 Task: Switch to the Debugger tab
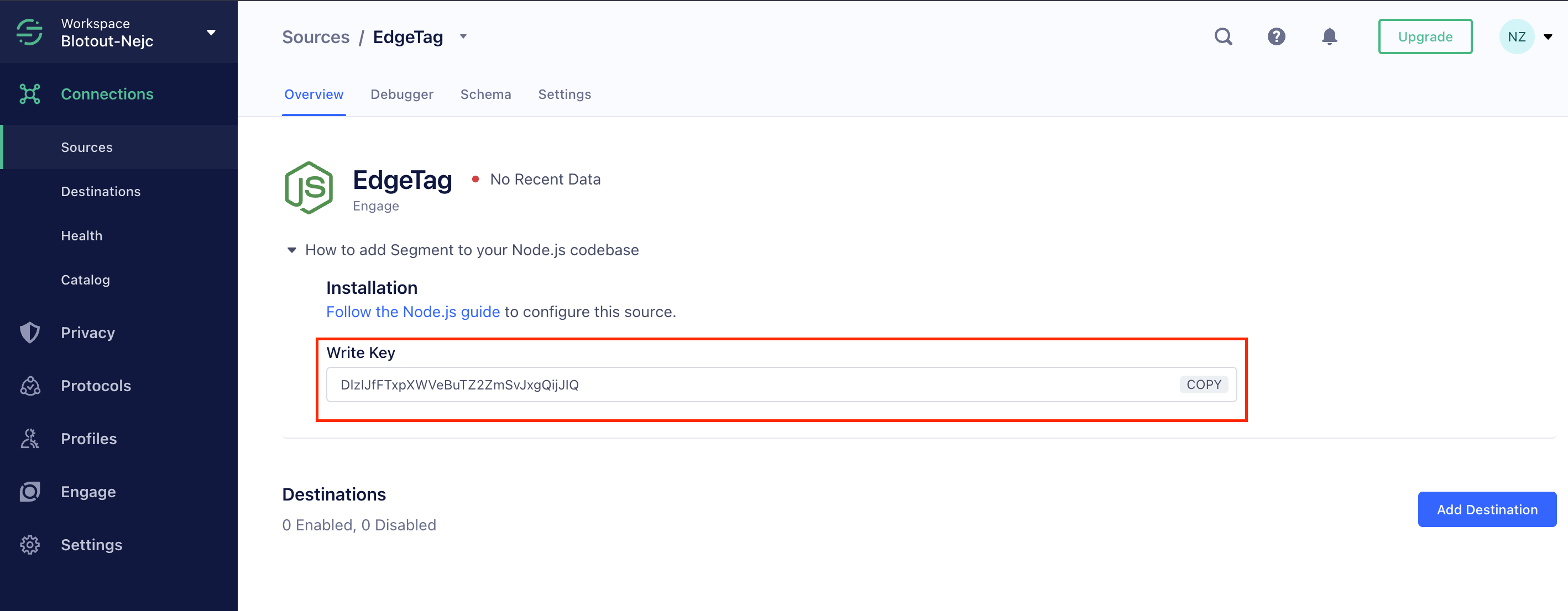point(402,94)
